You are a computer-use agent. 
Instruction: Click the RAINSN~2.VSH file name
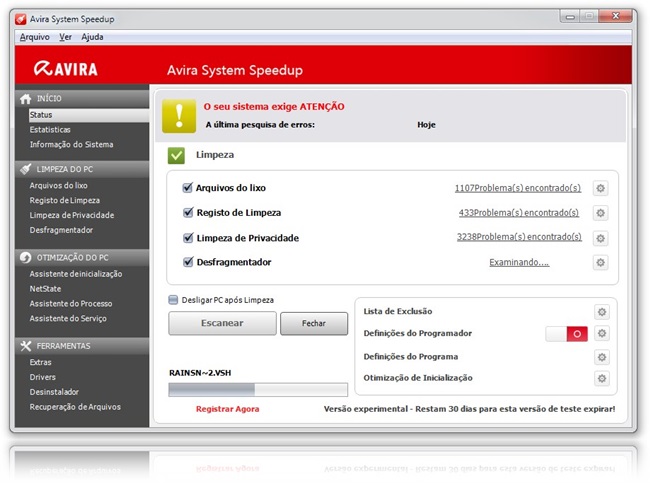coord(200,373)
